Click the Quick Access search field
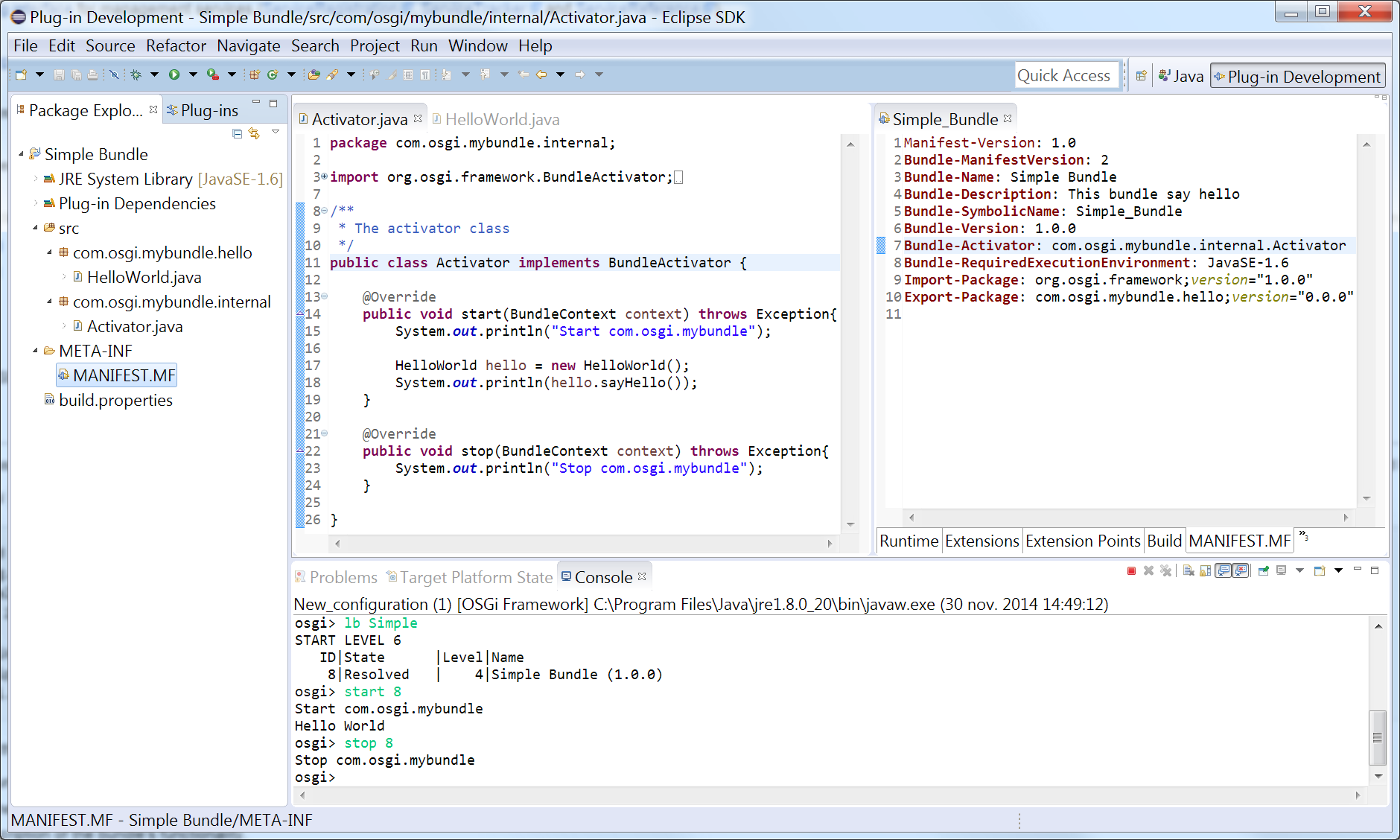This screenshot has width=1400, height=840. [x=1066, y=76]
